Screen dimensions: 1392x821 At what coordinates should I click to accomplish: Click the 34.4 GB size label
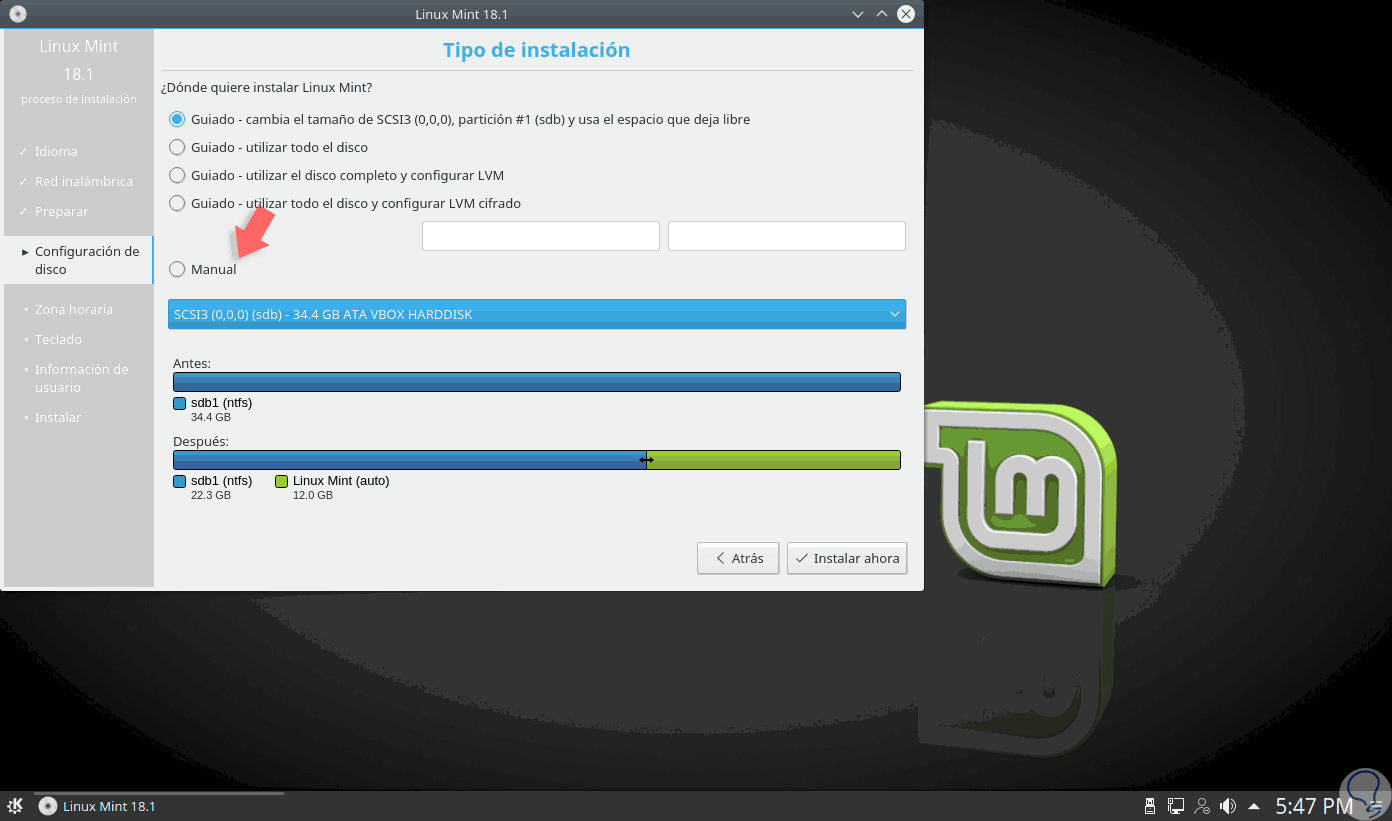[x=211, y=417]
